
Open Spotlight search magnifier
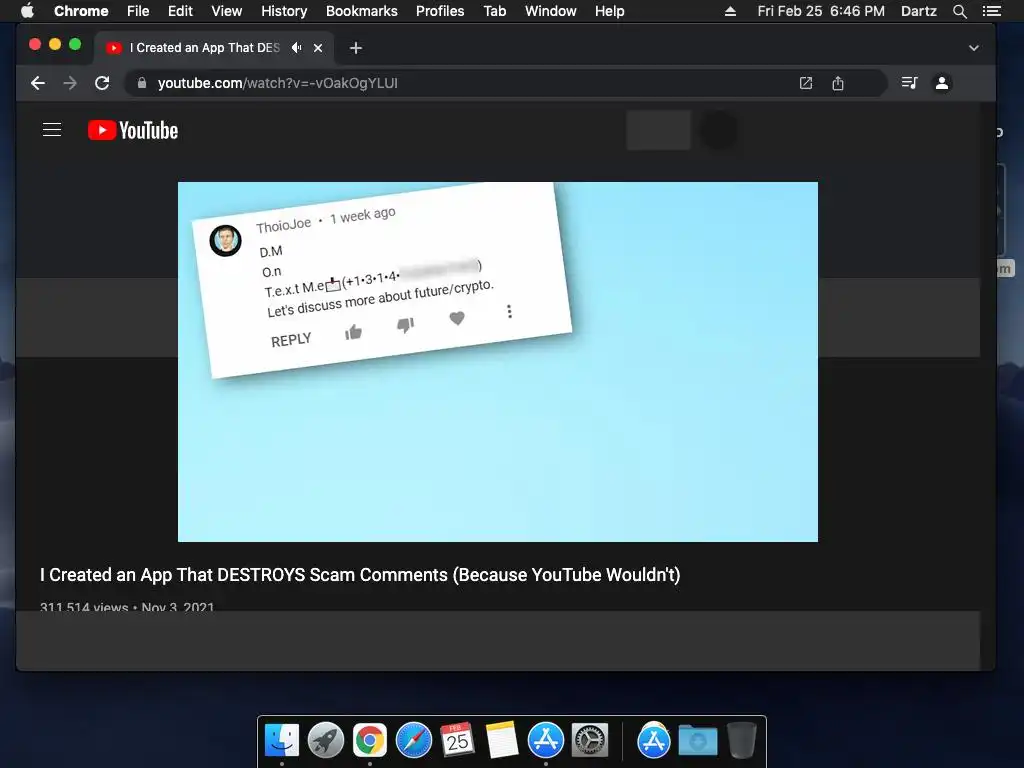point(959,11)
